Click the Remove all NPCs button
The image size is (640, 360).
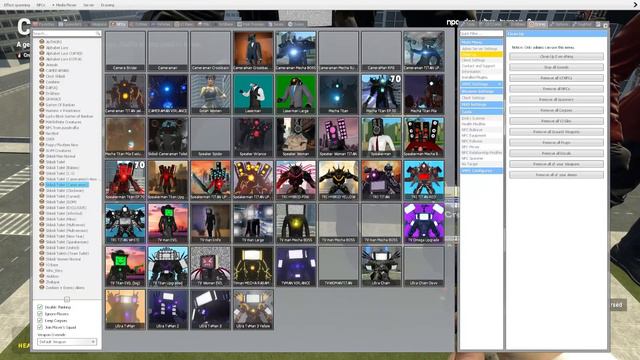tap(556, 89)
